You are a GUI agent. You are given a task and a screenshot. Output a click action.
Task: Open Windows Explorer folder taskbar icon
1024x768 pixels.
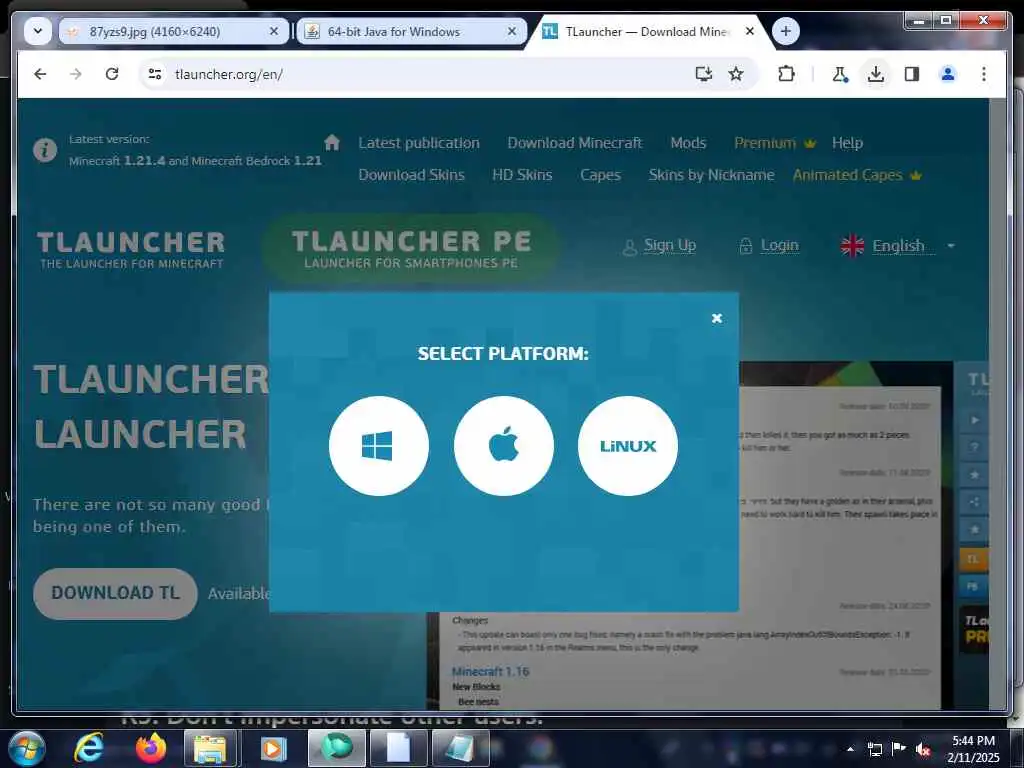(212, 748)
